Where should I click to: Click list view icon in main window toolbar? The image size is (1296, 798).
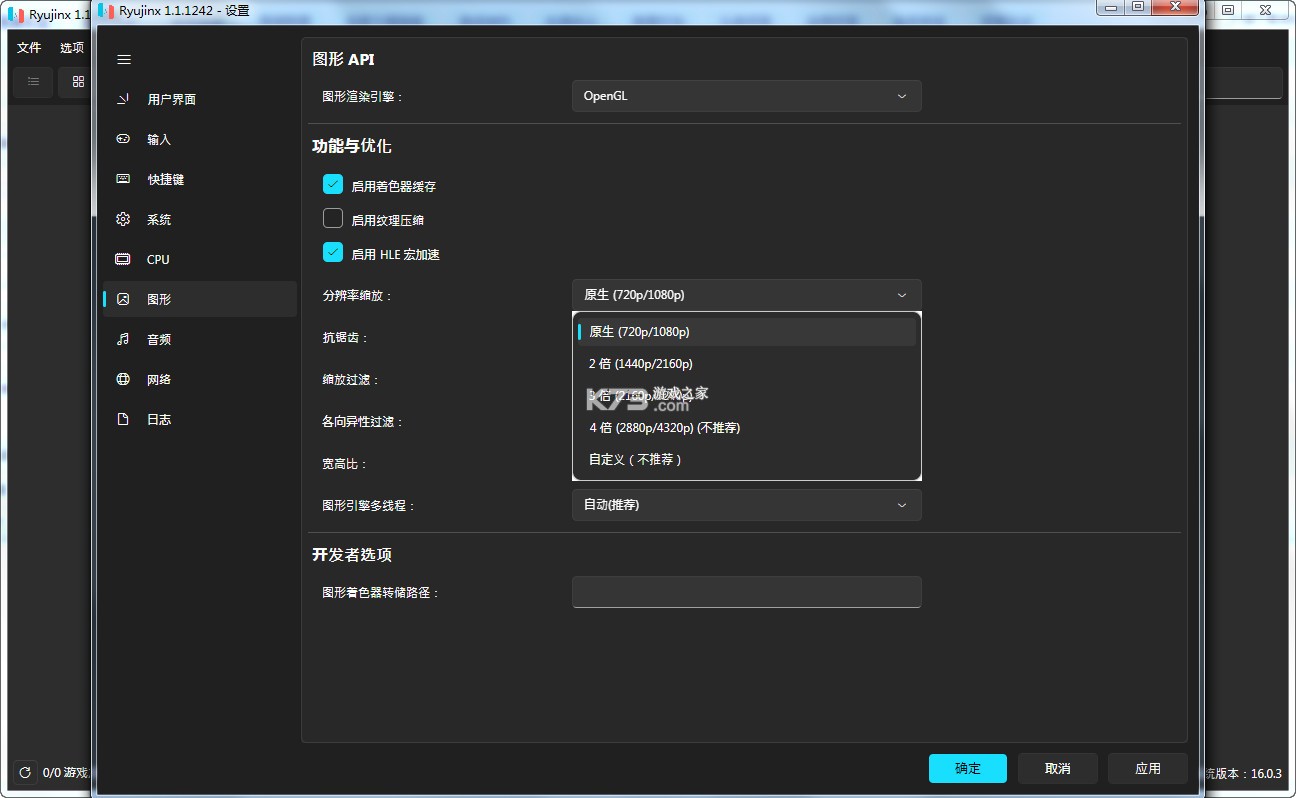tap(33, 82)
